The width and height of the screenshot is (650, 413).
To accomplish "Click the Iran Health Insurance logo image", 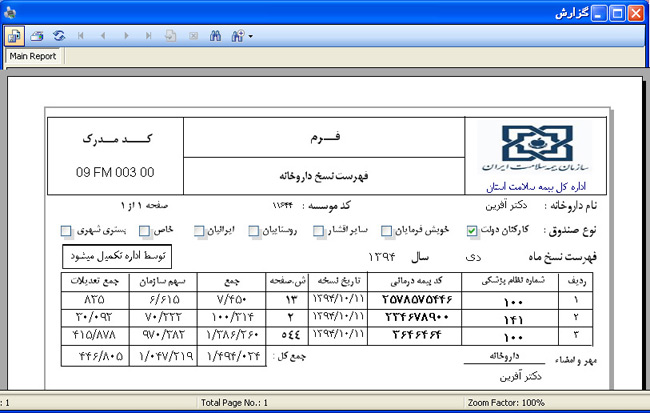I will pyautogui.click(x=535, y=148).
